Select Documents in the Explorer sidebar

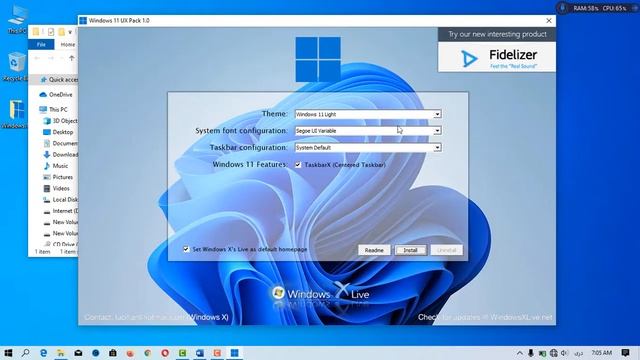pos(60,143)
